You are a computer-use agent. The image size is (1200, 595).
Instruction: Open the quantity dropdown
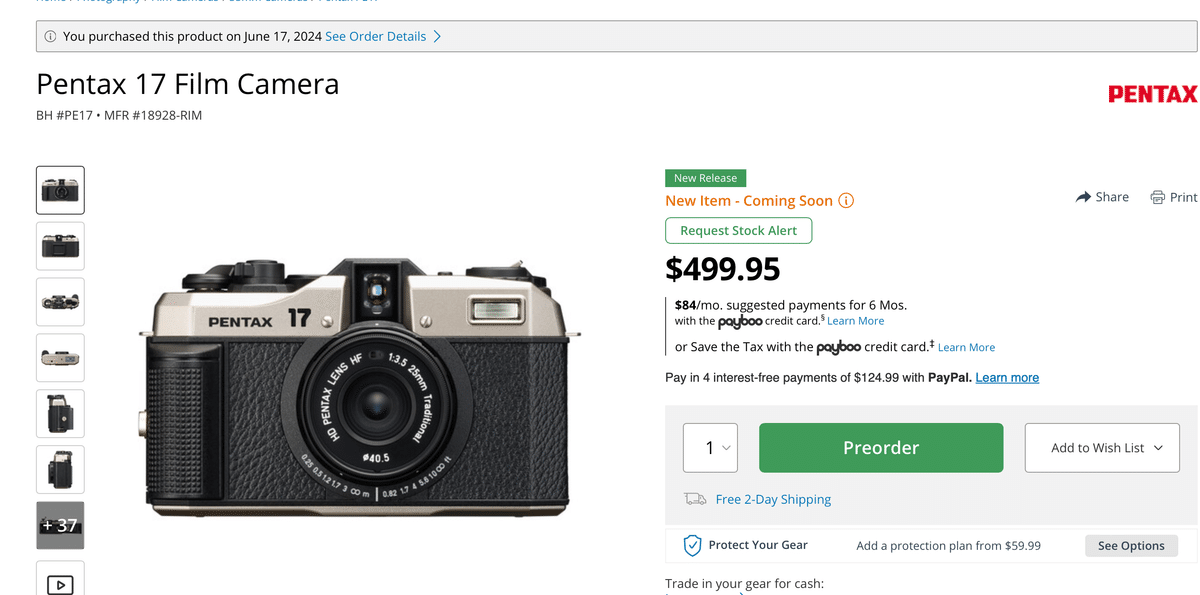pos(710,448)
